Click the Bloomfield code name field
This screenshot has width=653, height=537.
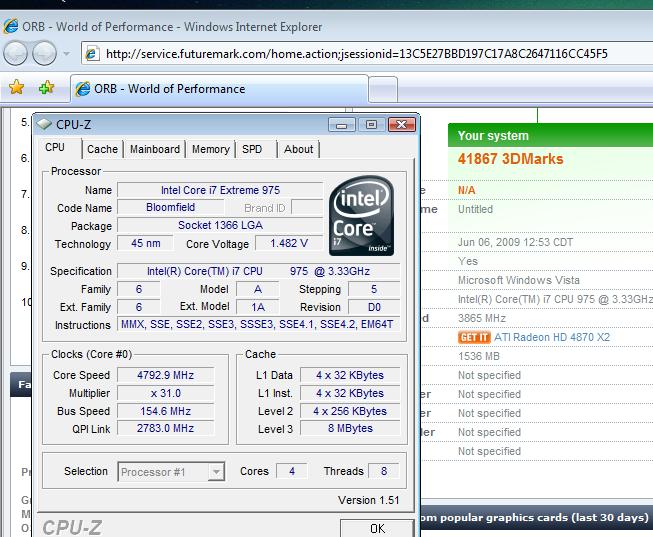tap(170, 207)
